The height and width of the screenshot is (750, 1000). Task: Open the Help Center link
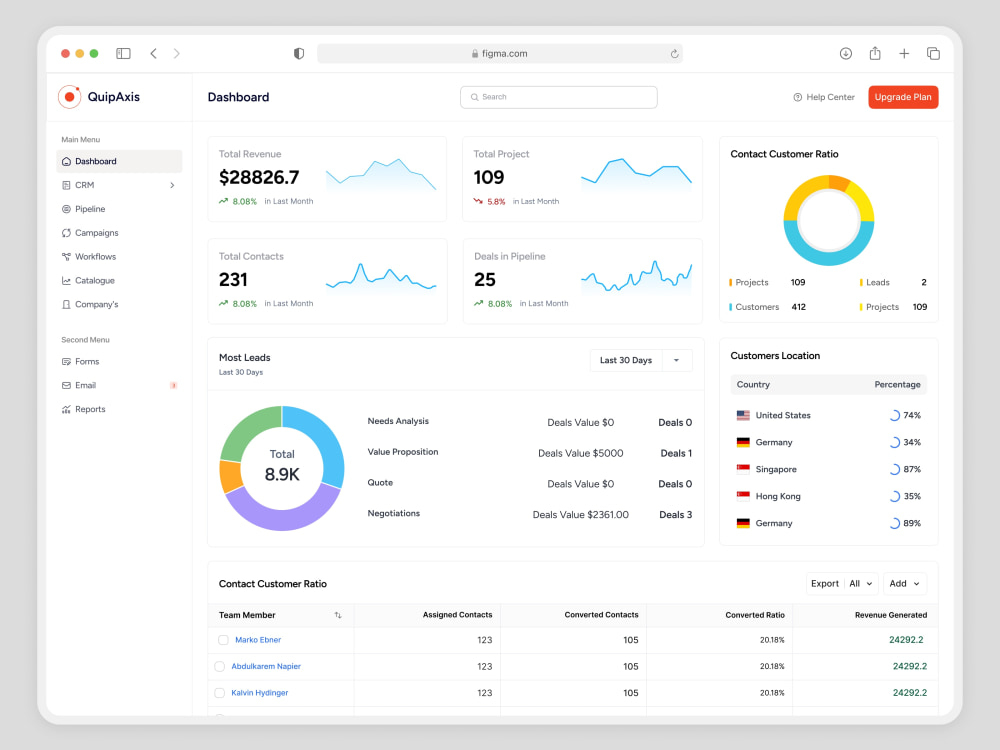click(824, 97)
